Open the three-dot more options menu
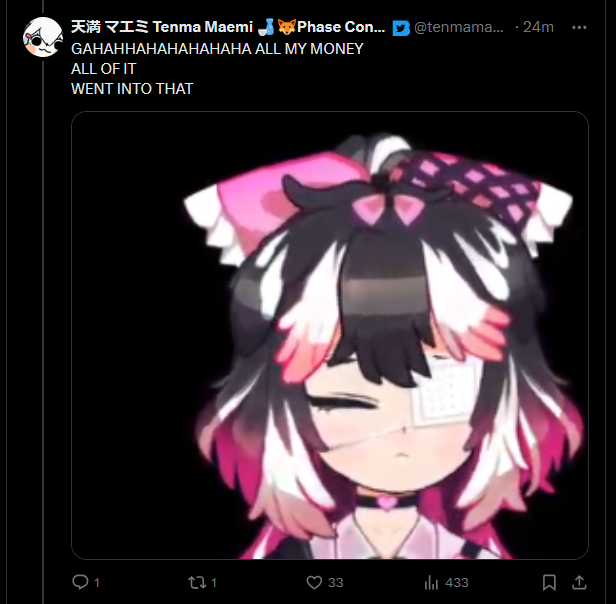This screenshot has height=604, width=616. (579, 28)
